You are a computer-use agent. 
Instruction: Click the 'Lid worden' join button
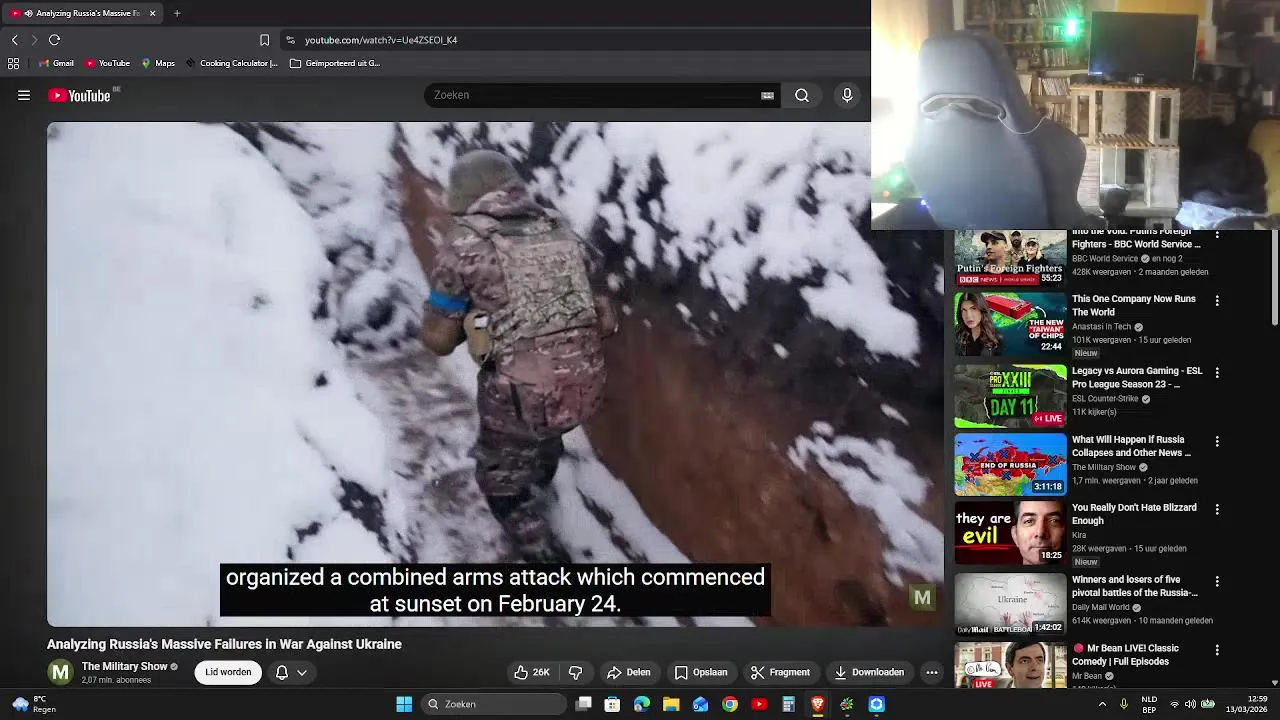[x=228, y=672]
